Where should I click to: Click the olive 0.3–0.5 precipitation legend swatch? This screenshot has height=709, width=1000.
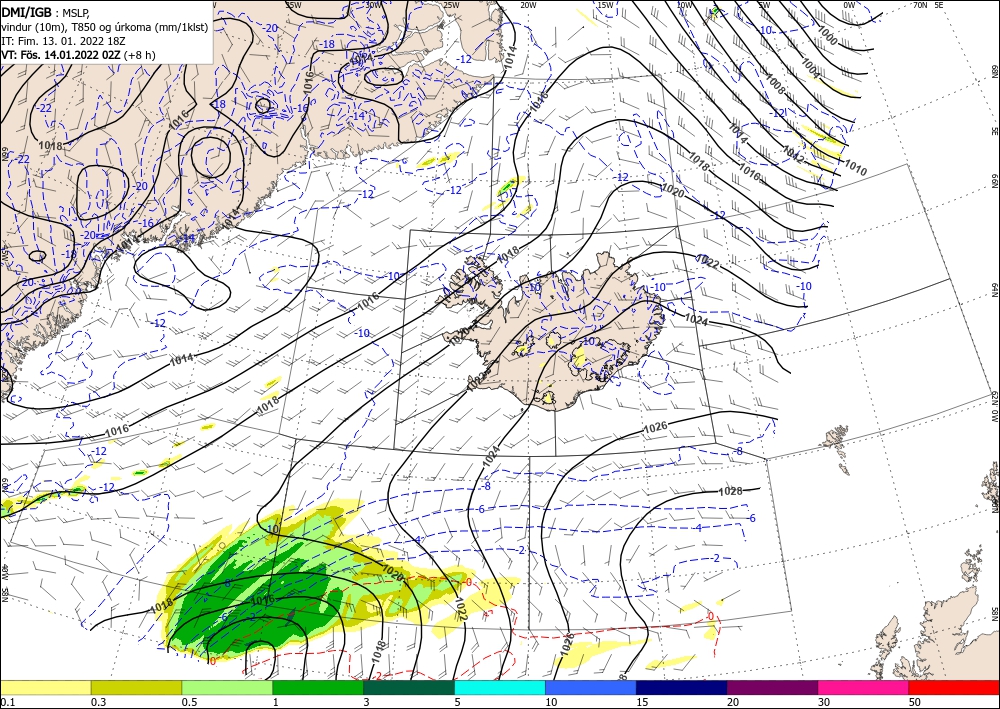tap(136, 687)
